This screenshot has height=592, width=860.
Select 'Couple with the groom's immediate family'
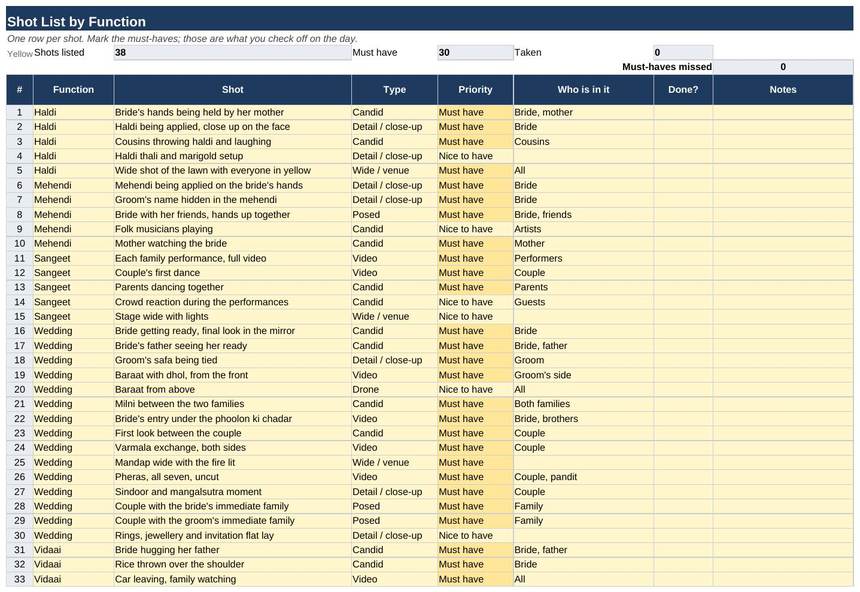(x=233, y=521)
